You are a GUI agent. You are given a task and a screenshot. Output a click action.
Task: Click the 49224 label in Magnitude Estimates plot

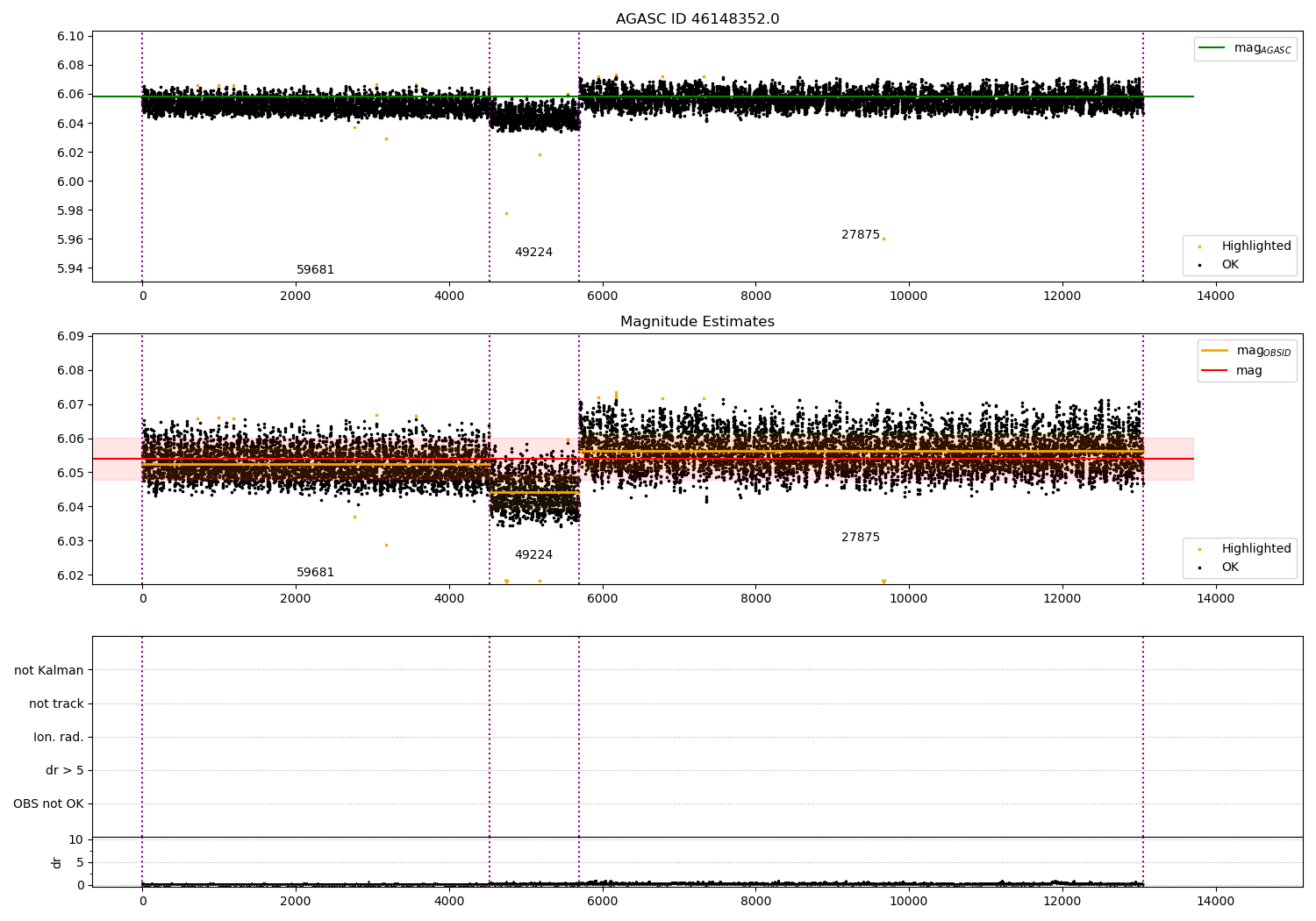pos(533,555)
